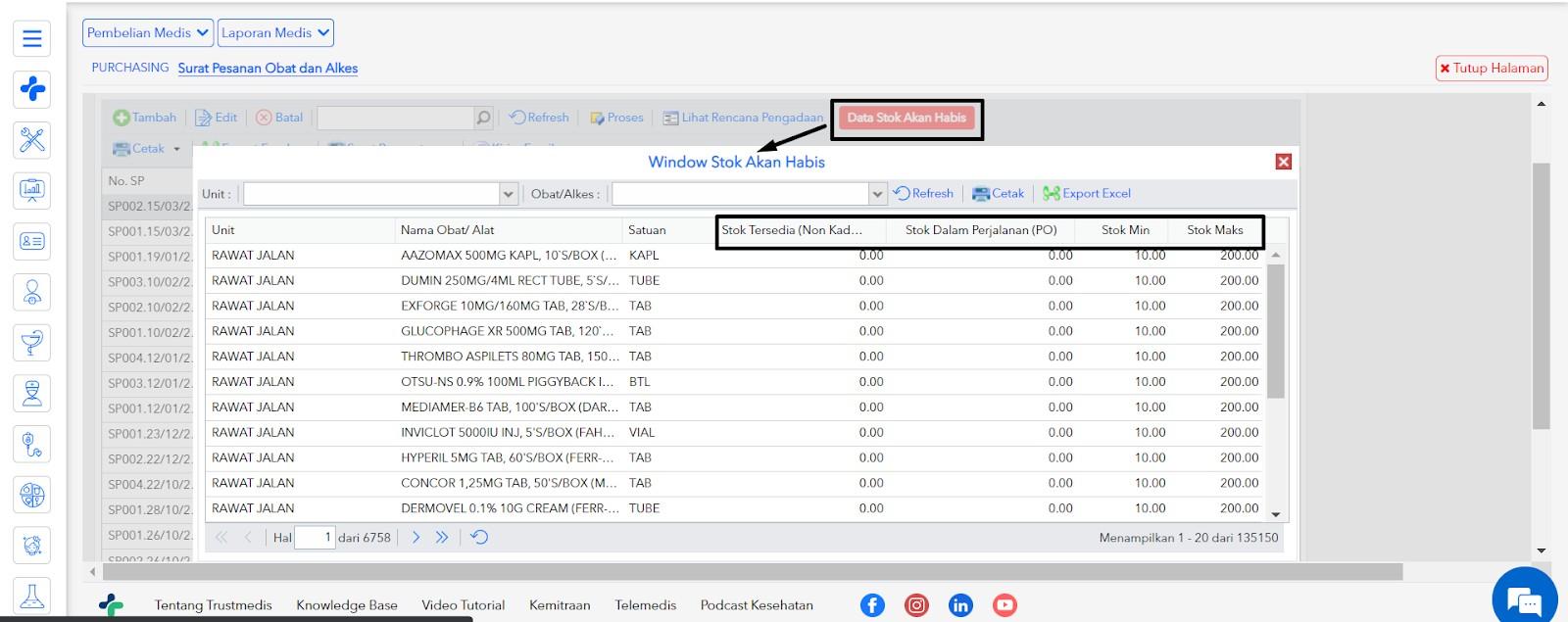Viewport: 1568px width, 622px height.
Task: Click the Tutup Halaman button
Action: 1492,69
